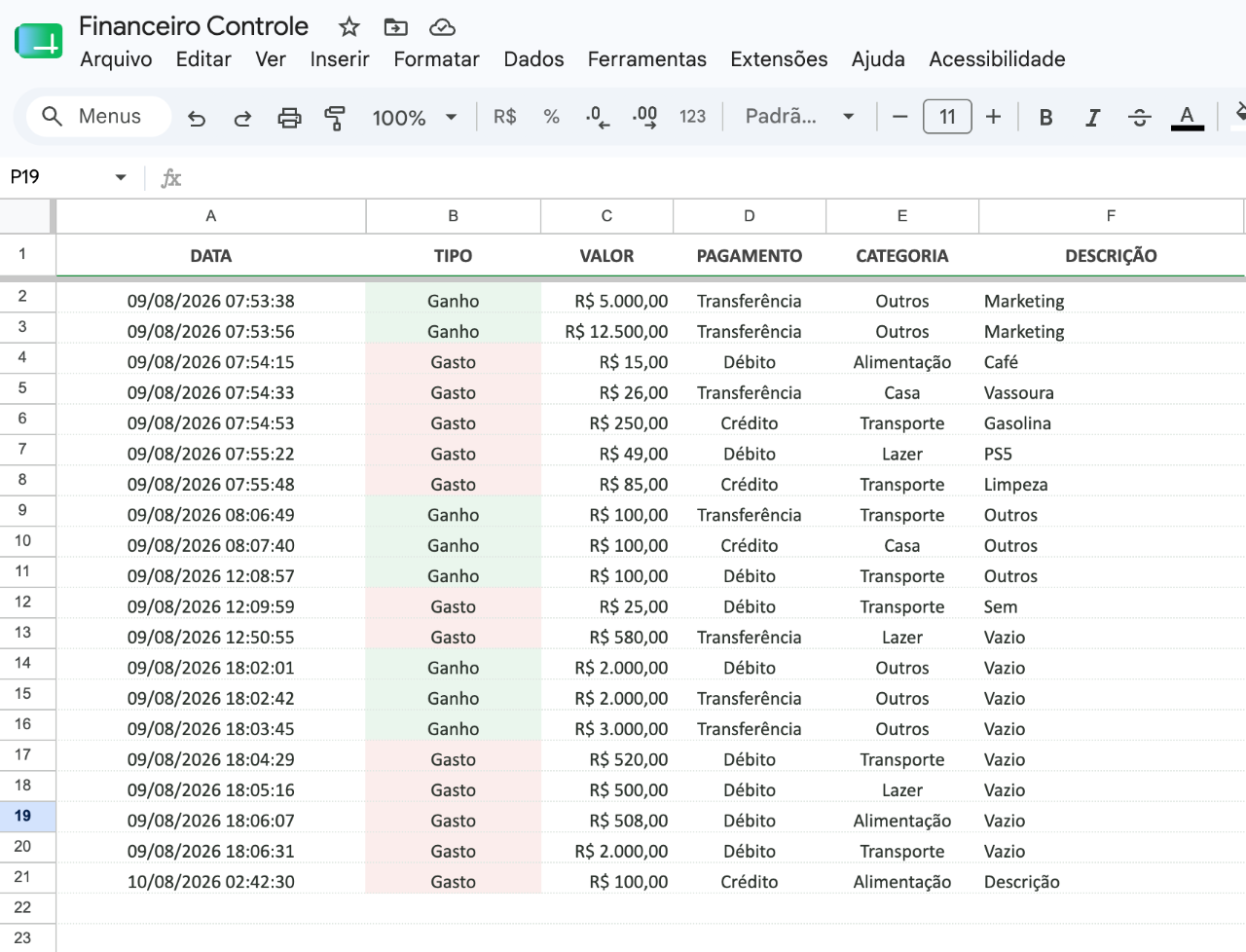Open the Google Sheets home icon
This screenshot has height=952, width=1246.
click(39, 41)
